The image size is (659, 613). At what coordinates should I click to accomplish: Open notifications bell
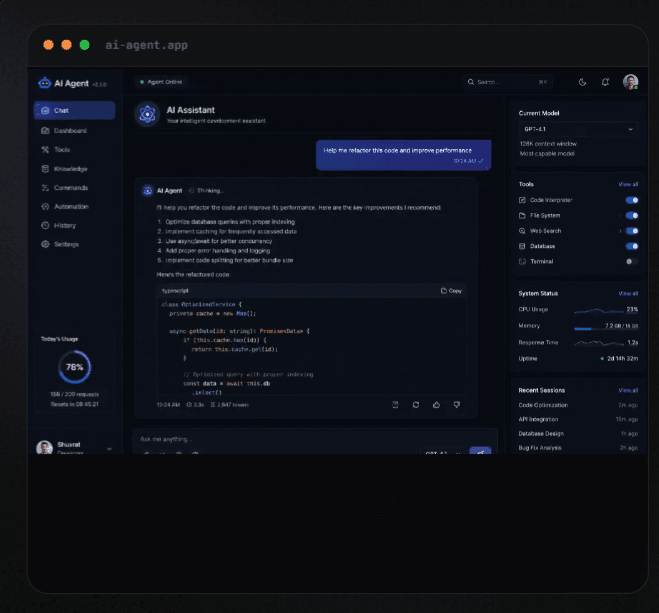(x=605, y=82)
